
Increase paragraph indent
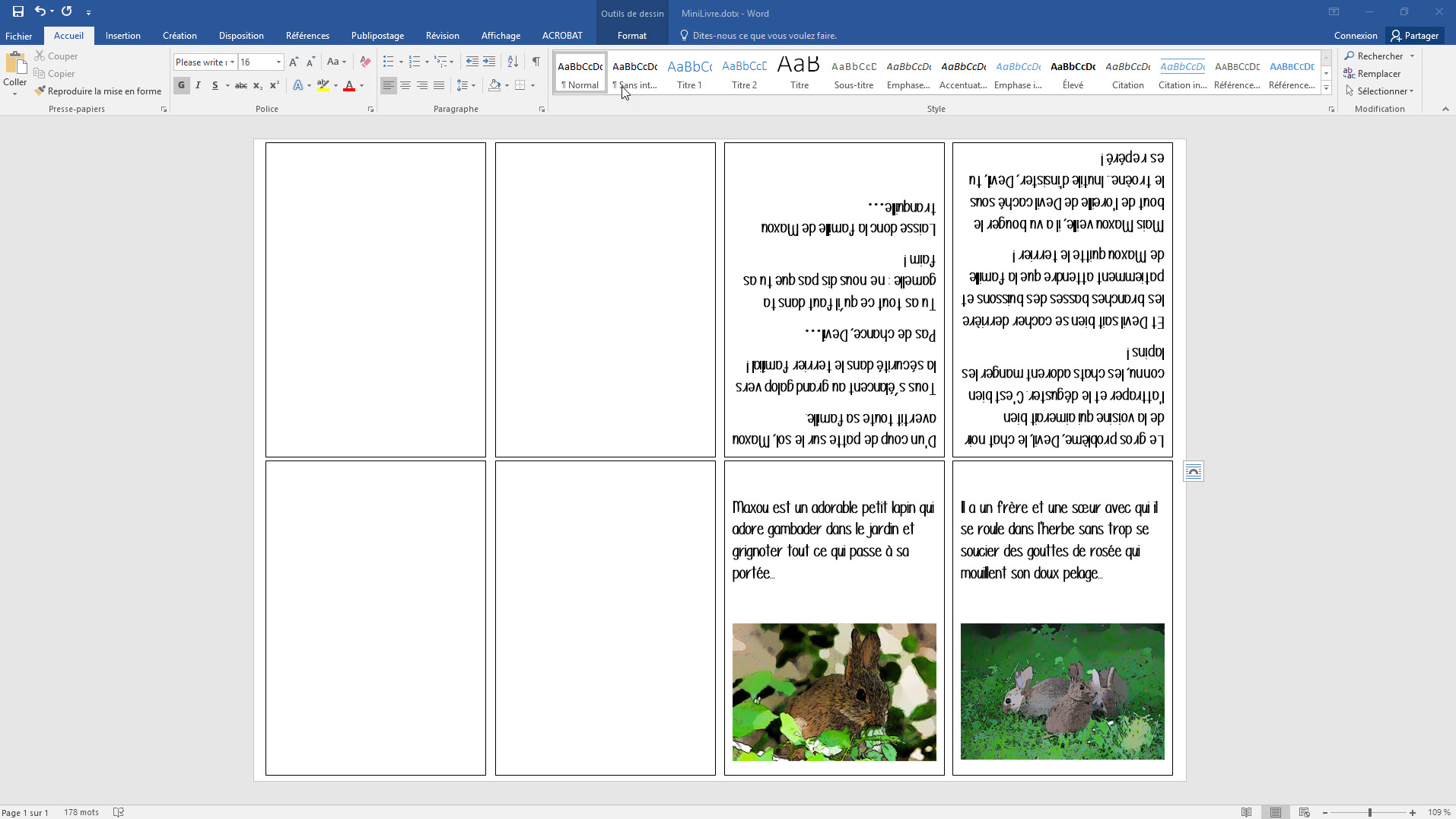click(489, 62)
